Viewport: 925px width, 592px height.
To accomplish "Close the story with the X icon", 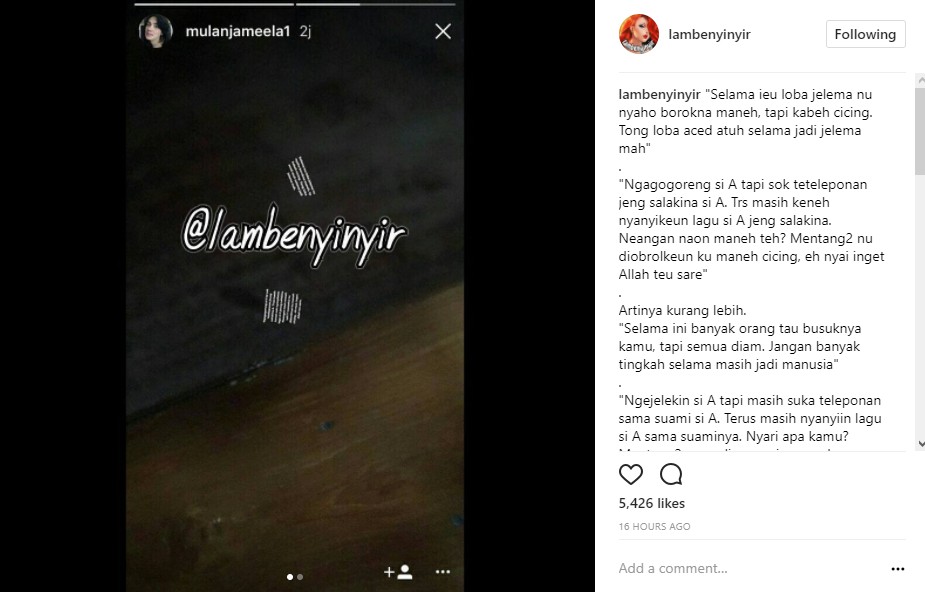I will [x=443, y=31].
